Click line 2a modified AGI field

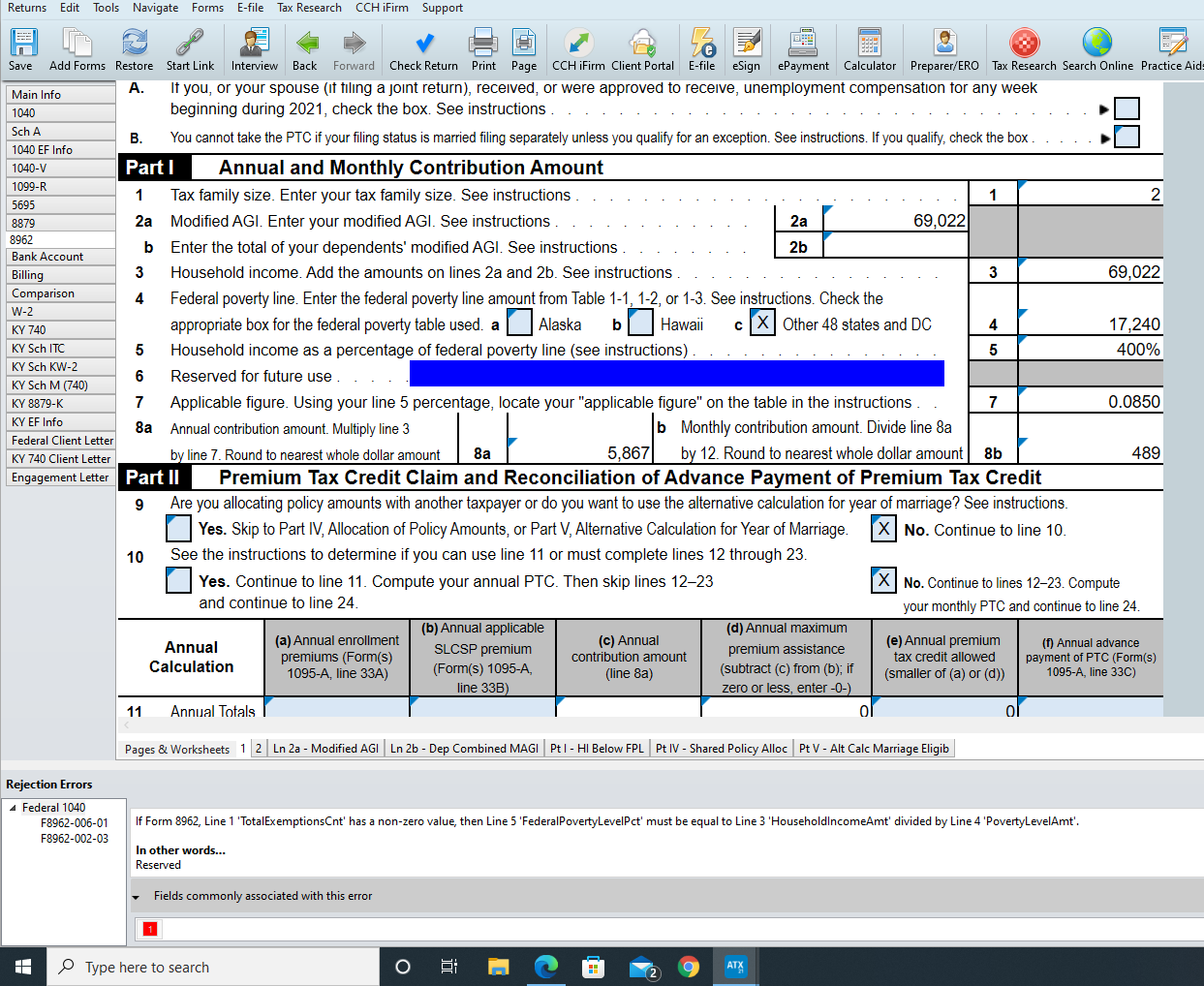click(x=895, y=220)
